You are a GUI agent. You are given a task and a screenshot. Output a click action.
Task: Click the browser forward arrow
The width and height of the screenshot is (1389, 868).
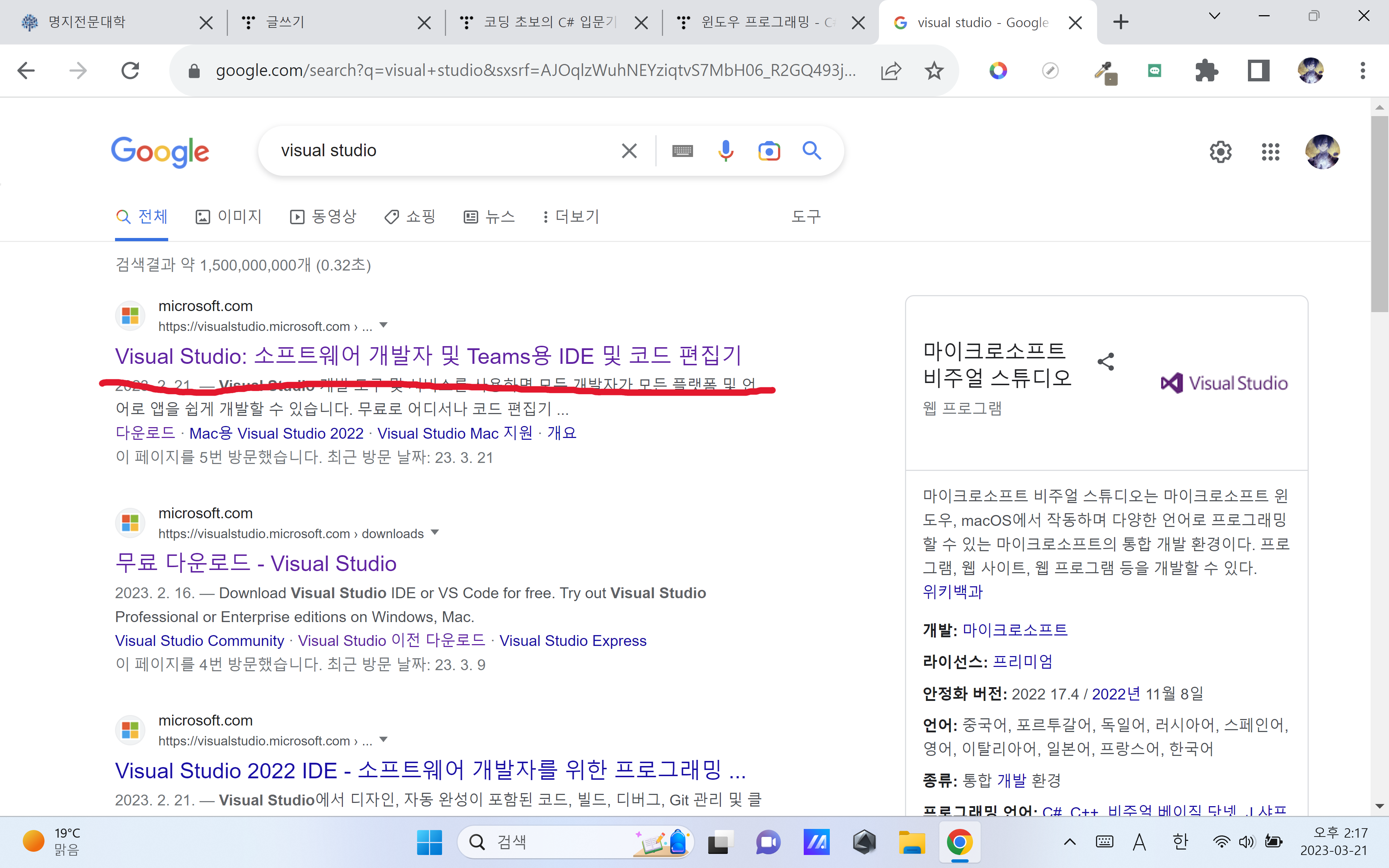coord(78,71)
